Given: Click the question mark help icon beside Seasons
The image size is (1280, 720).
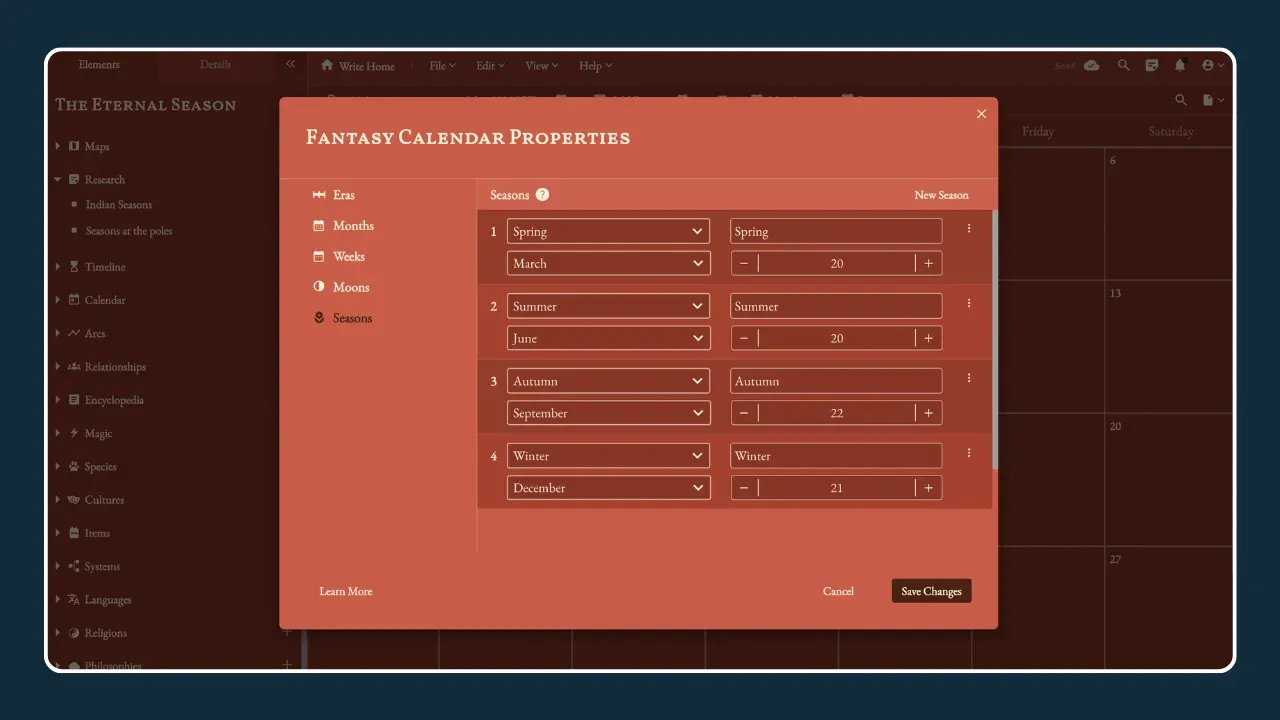Looking at the screenshot, I should tap(542, 195).
